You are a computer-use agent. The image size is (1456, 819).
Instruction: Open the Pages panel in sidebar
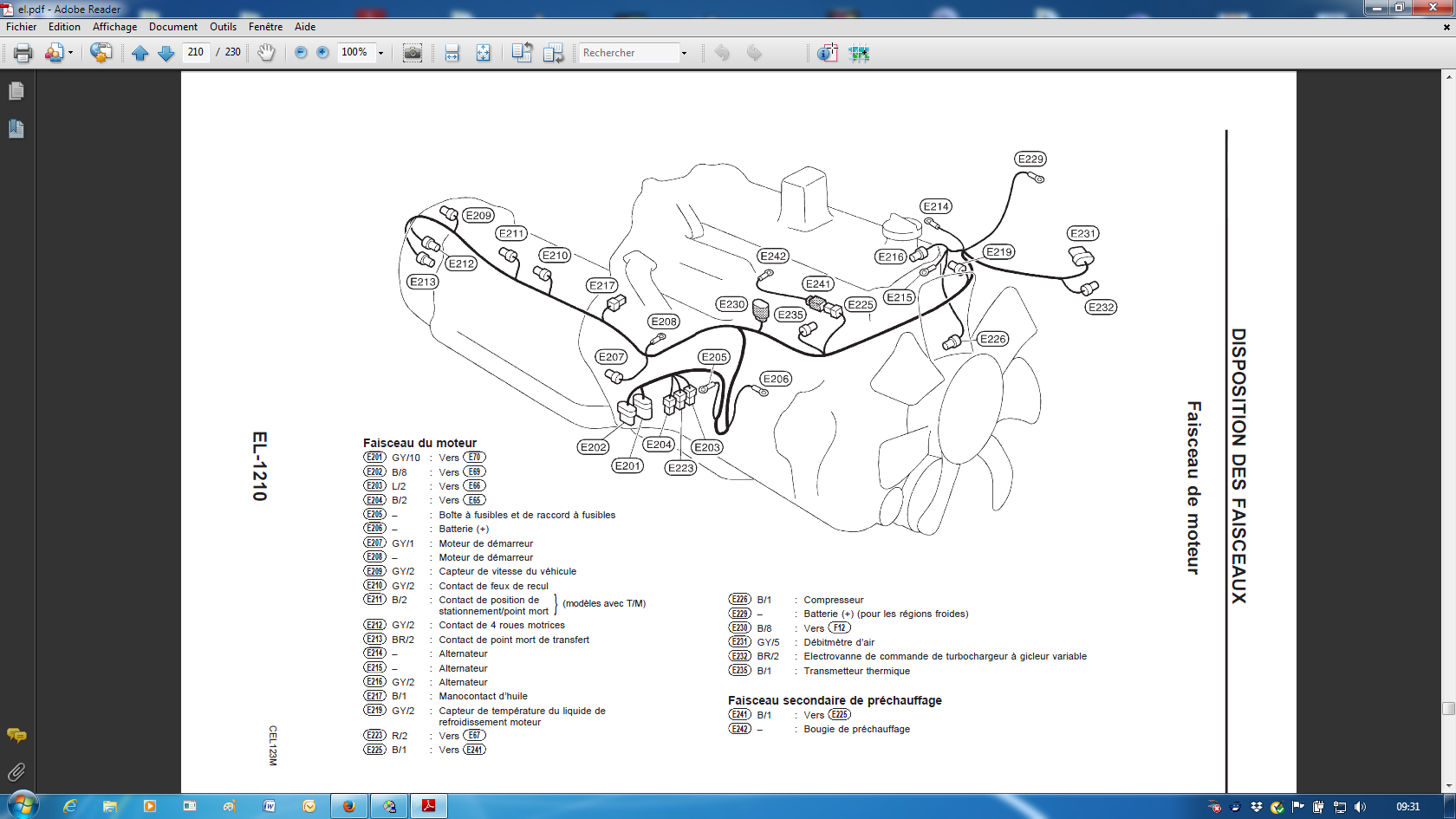[x=16, y=91]
